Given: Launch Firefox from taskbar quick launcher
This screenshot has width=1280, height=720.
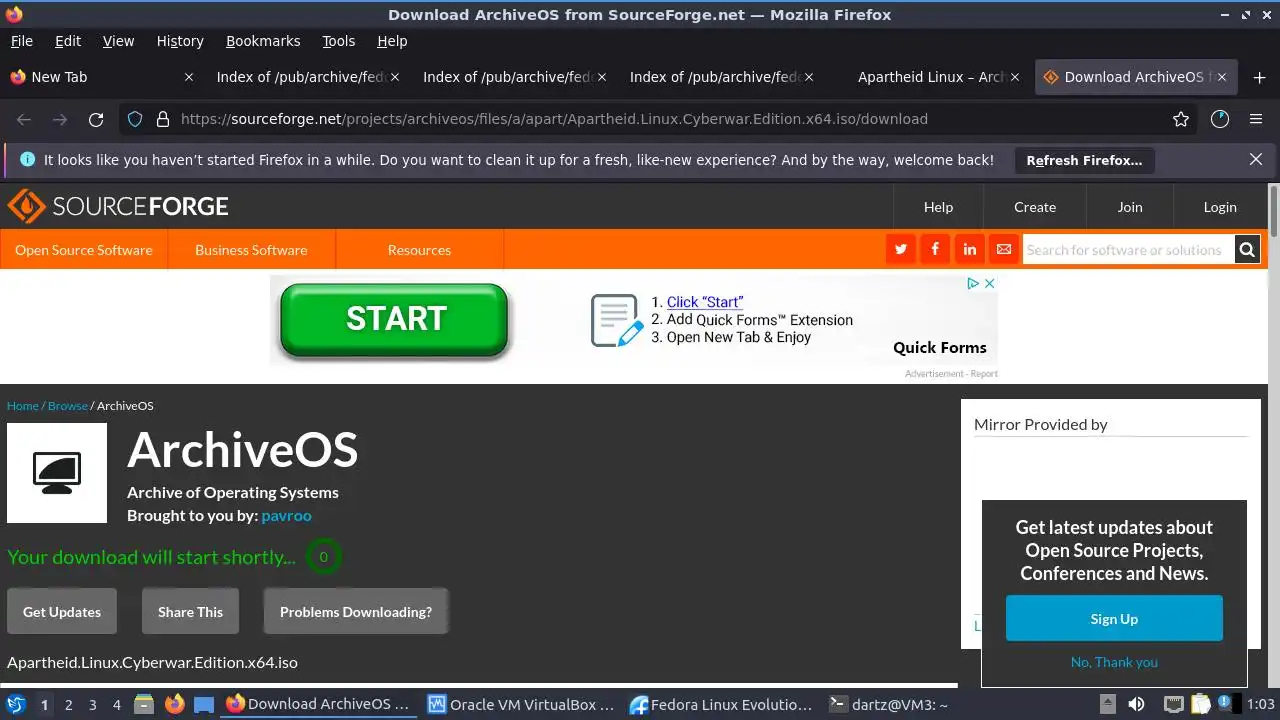Looking at the screenshot, I should click(x=174, y=704).
